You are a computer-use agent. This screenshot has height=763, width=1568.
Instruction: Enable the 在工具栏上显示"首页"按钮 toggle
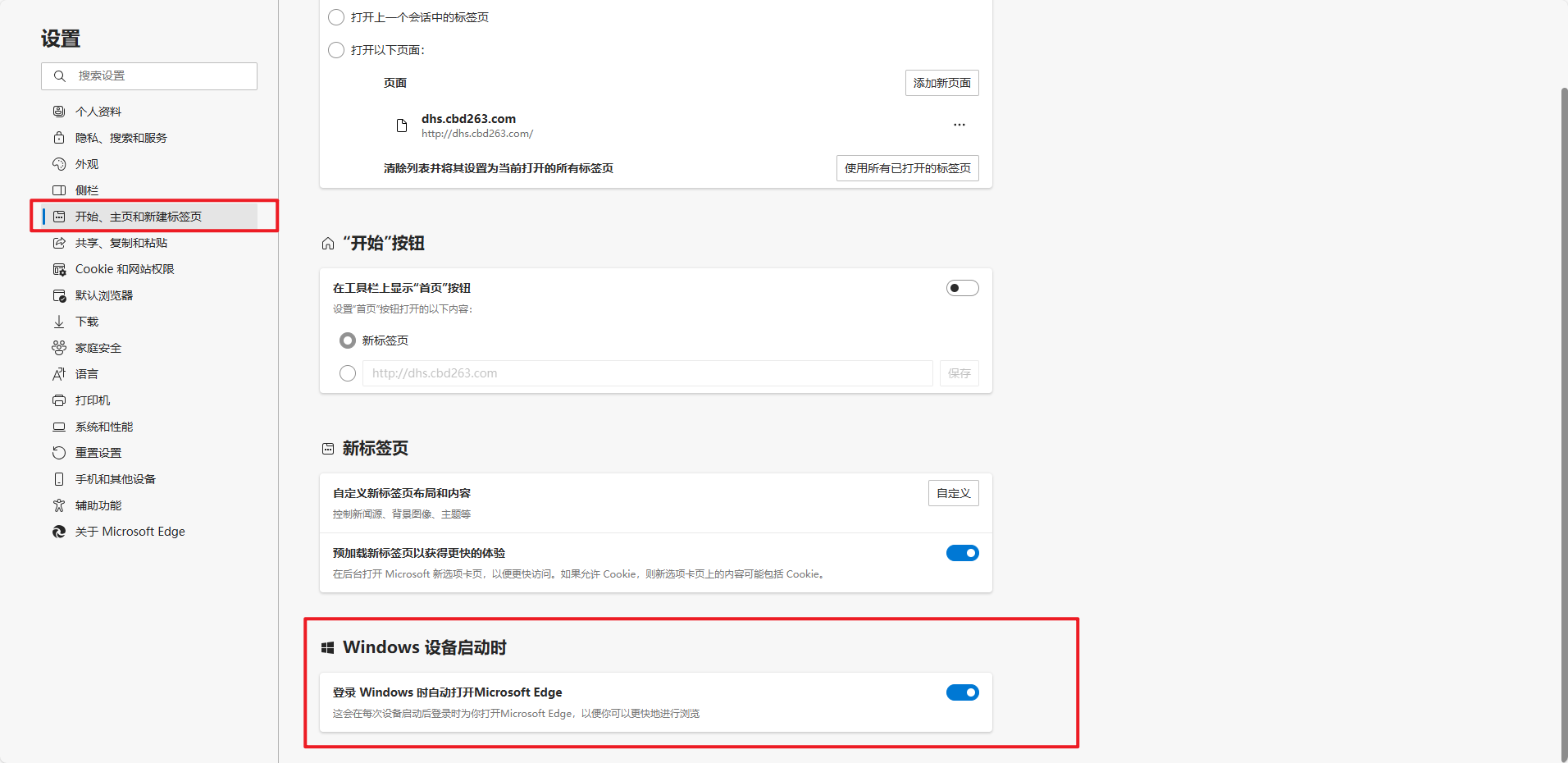click(961, 287)
